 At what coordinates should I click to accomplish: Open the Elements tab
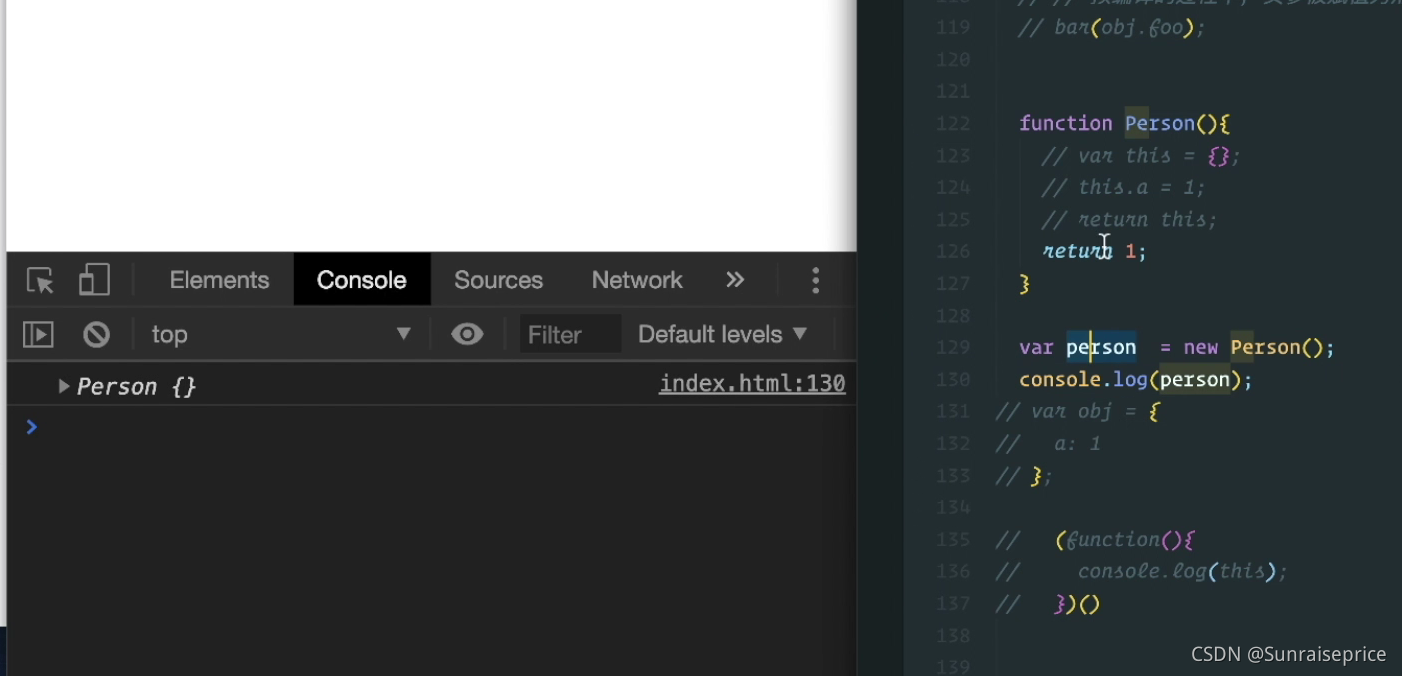(219, 280)
